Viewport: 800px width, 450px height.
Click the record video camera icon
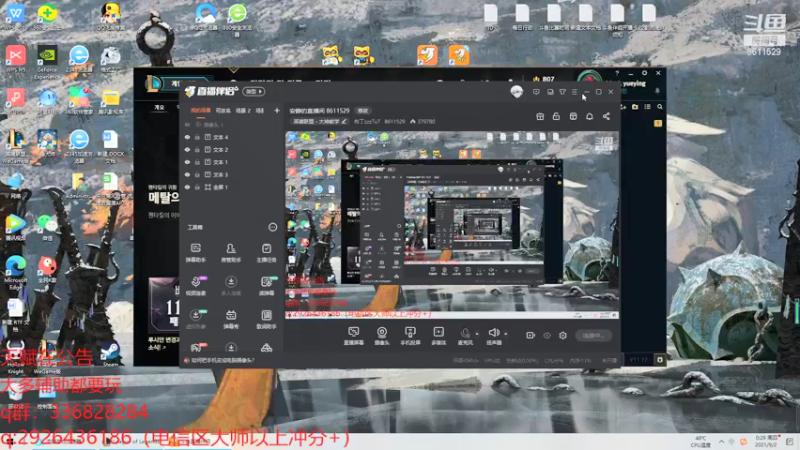point(530,335)
